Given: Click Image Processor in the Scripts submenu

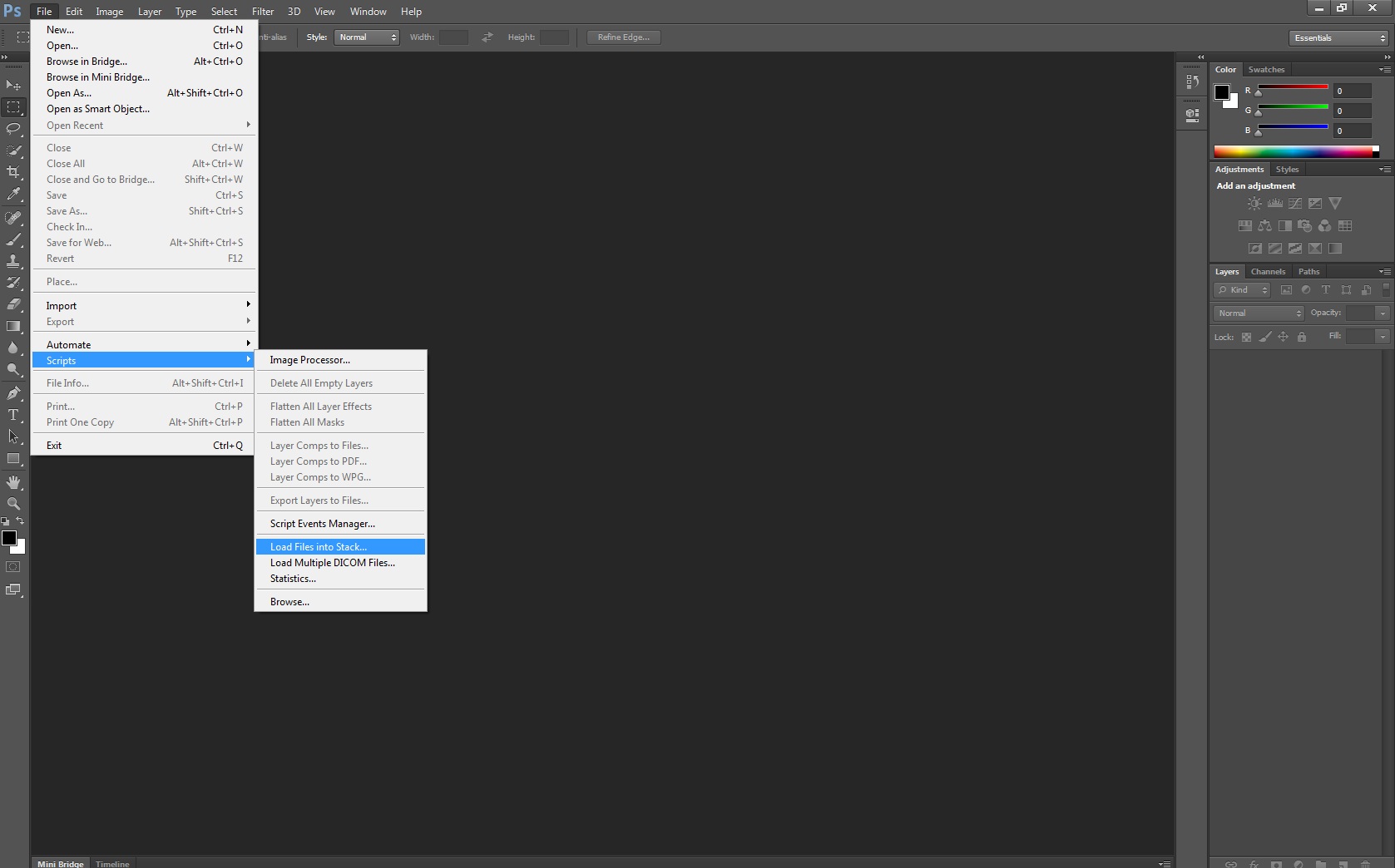Looking at the screenshot, I should 309,360.
